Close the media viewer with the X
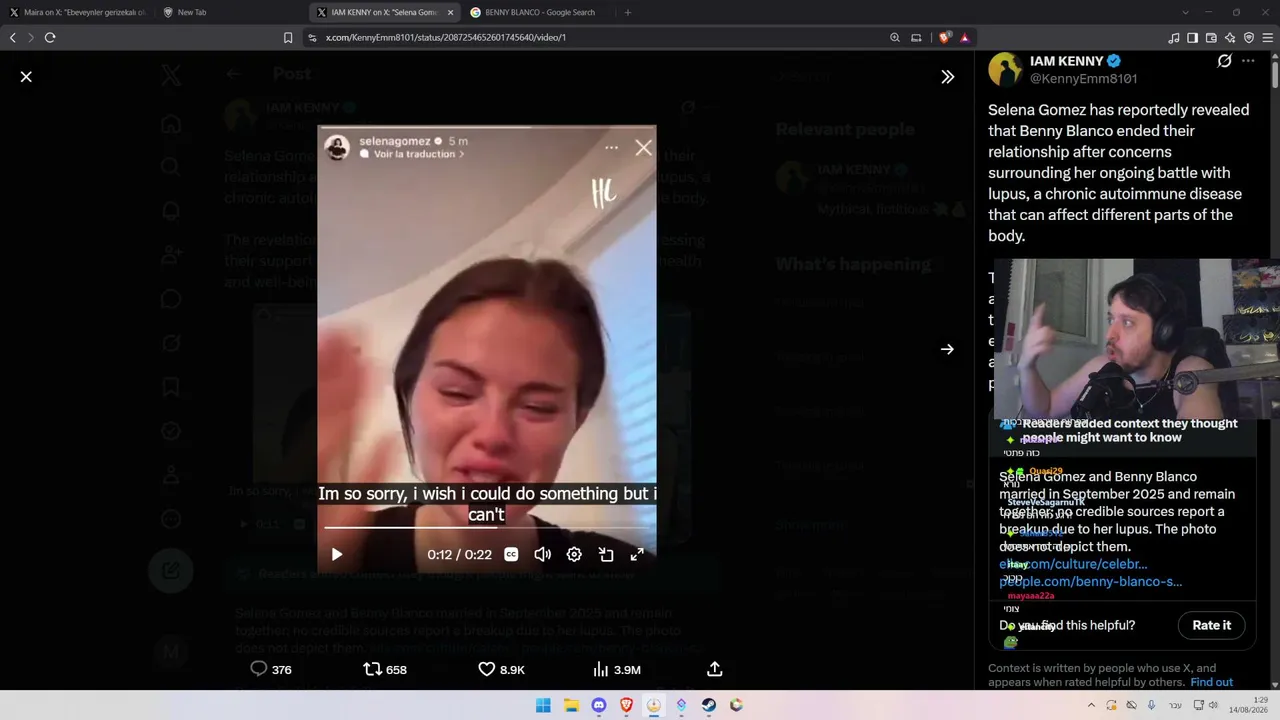This screenshot has width=1280, height=720. pyautogui.click(x=26, y=77)
